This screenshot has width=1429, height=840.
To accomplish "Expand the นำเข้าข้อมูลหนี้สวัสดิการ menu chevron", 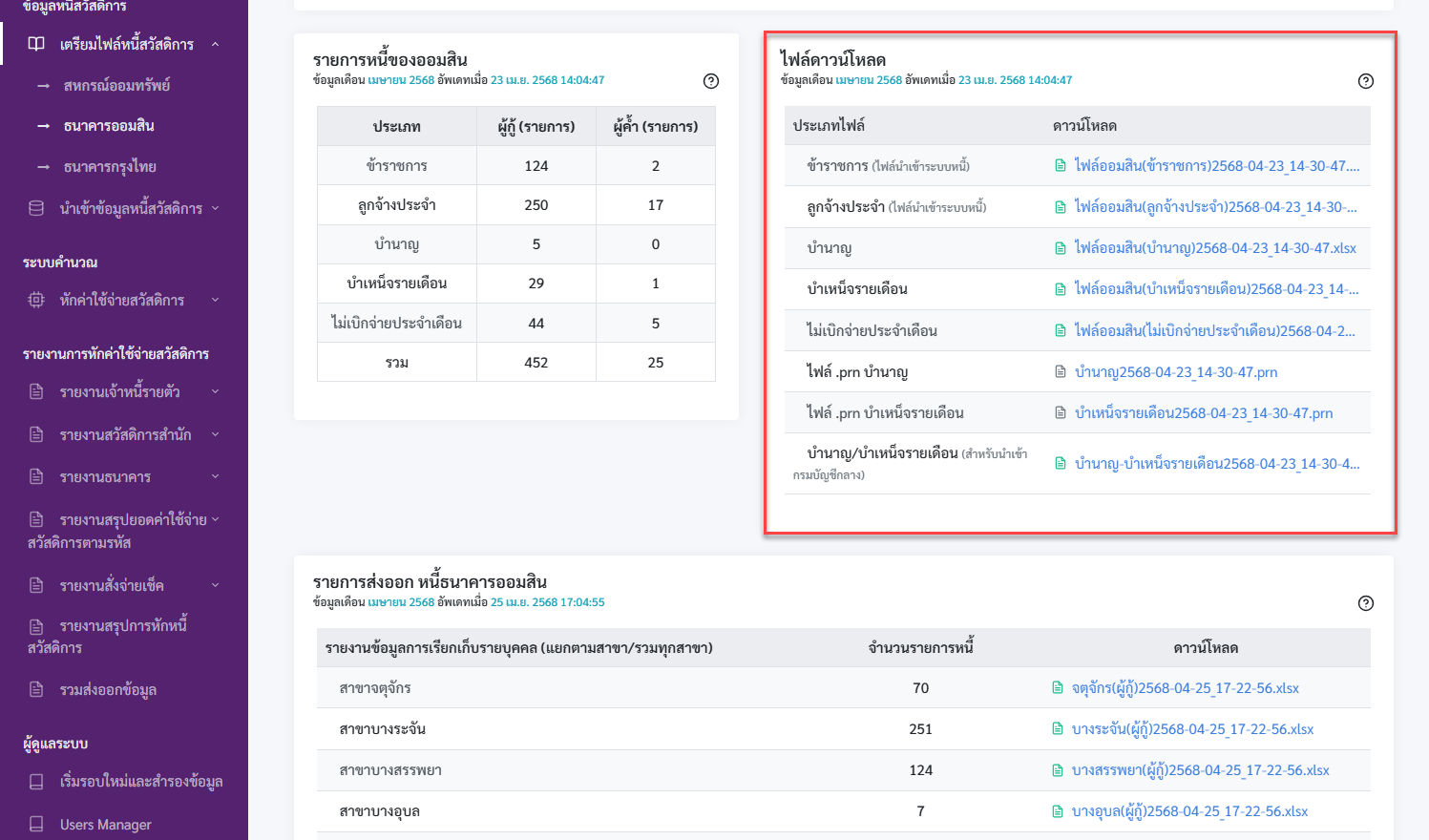I will [x=215, y=207].
